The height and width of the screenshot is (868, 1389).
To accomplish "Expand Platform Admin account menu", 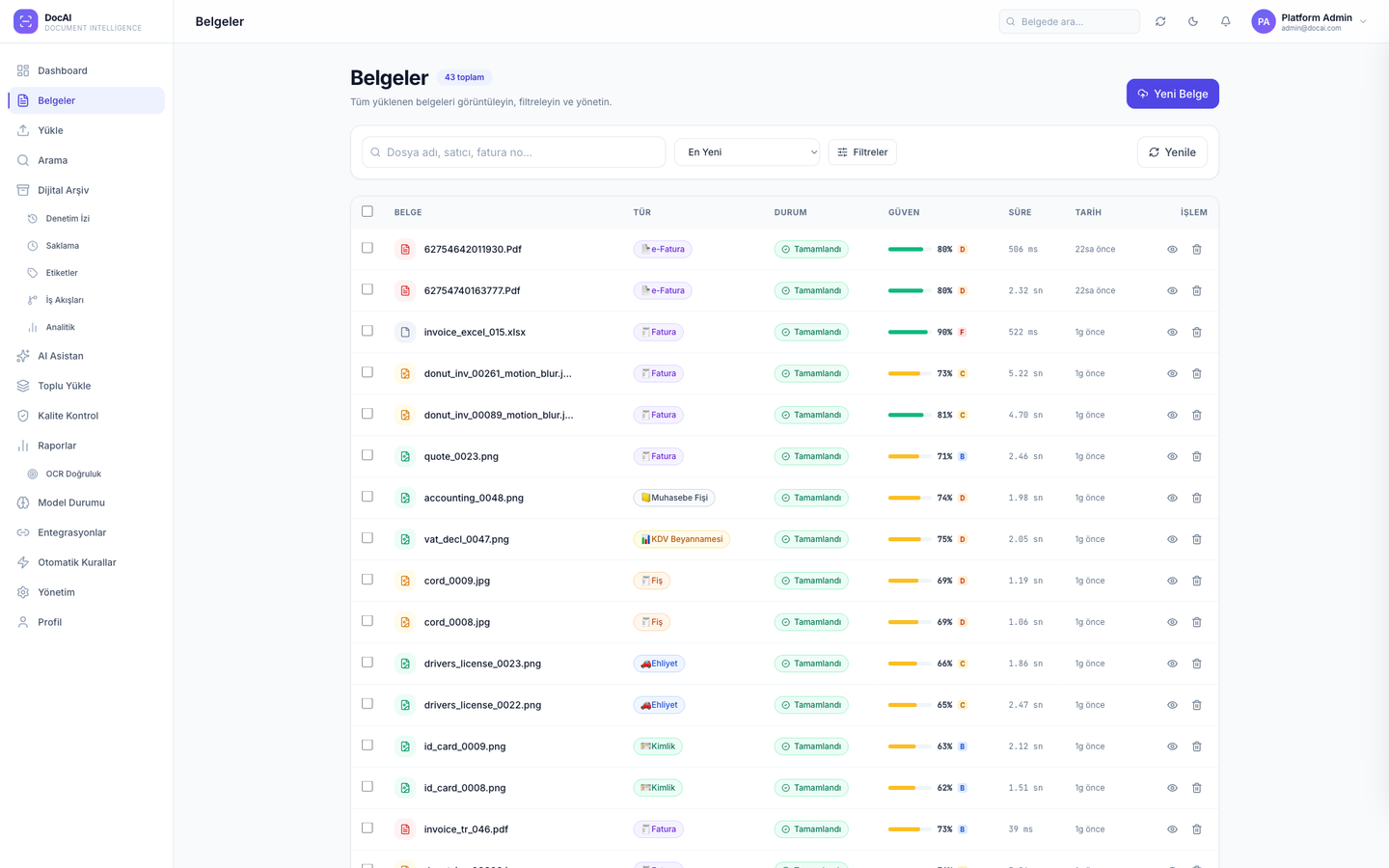I will (1309, 21).
